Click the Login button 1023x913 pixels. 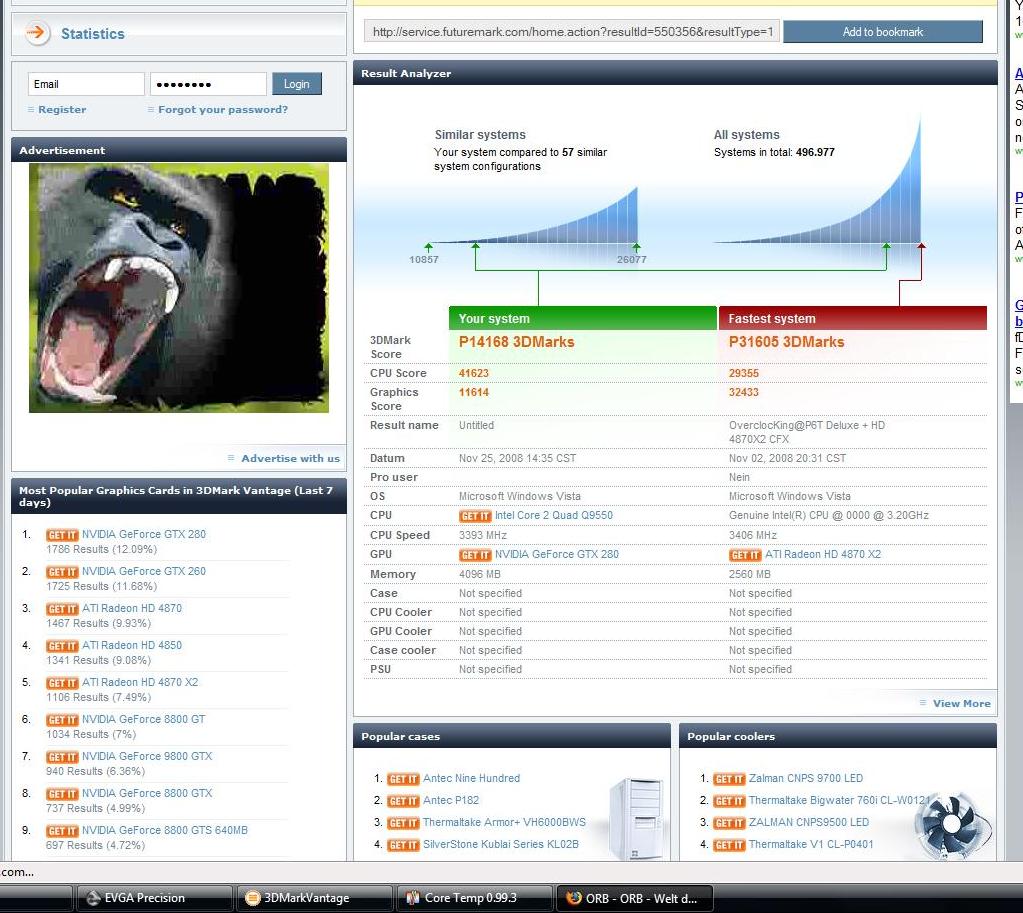(296, 84)
